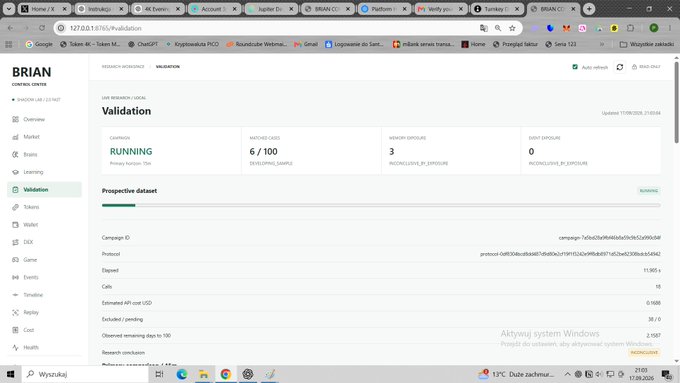The width and height of the screenshot is (680, 383).
Task: Open the Chrome three-dot menu
Action: point(670,28)
